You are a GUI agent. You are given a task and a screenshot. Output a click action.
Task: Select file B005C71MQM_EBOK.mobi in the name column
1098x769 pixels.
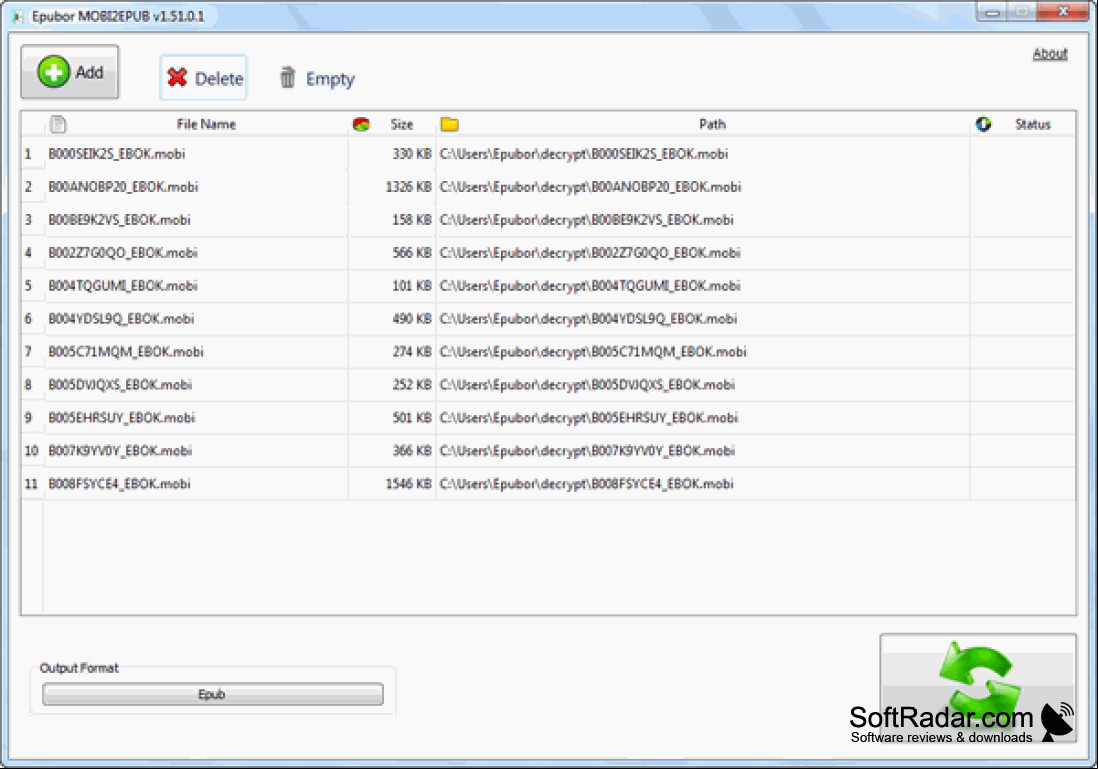pyautogui.click(x=126, y=352)
